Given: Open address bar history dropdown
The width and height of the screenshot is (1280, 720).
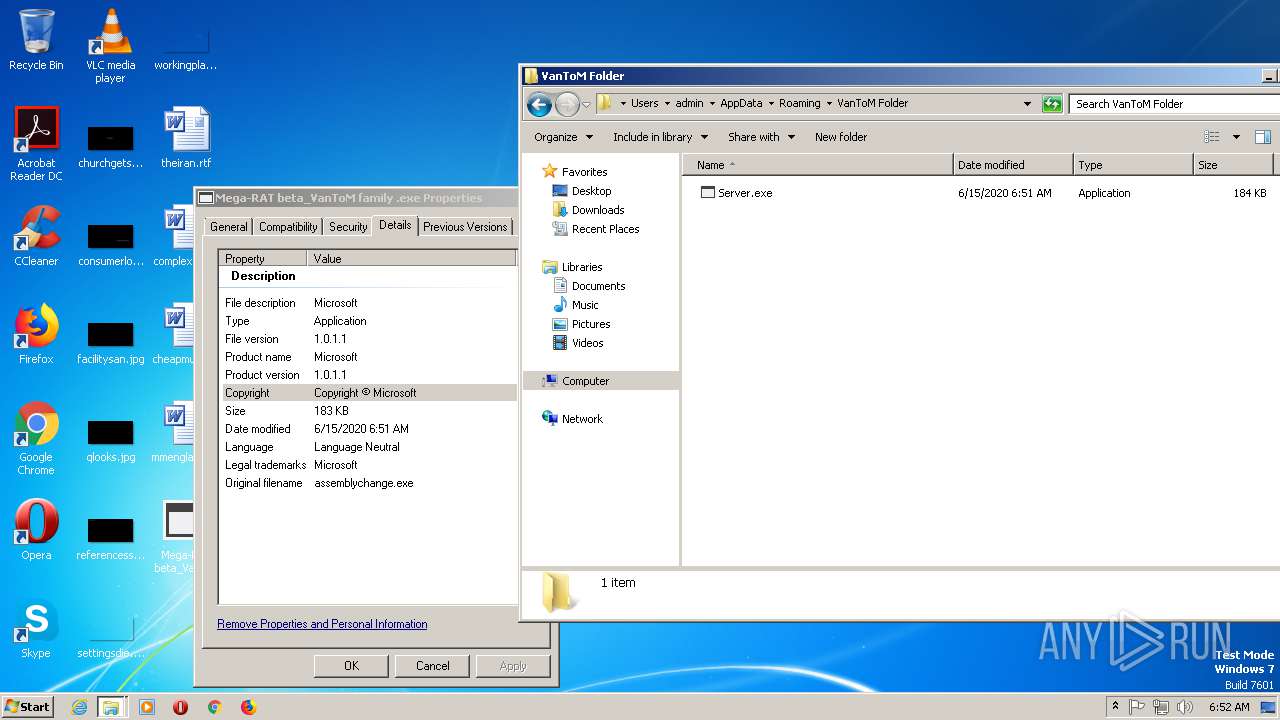Looking at the screenshot, I should point(1027,104).
